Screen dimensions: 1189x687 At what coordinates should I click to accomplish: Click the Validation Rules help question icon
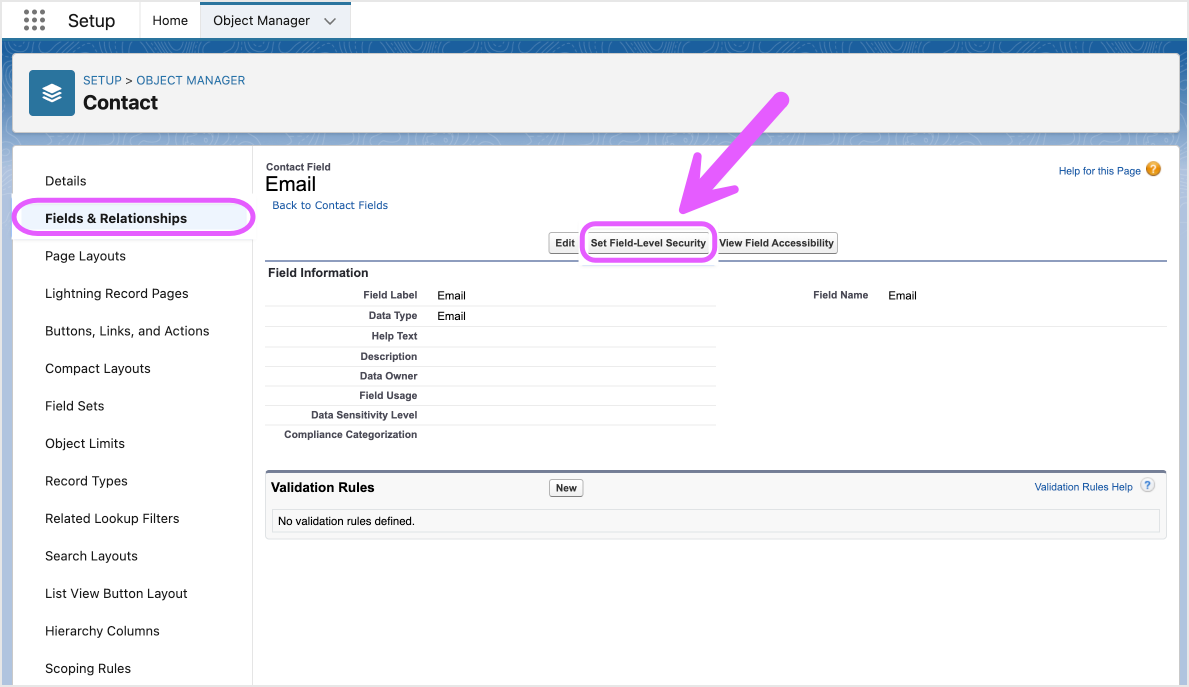1147,486
